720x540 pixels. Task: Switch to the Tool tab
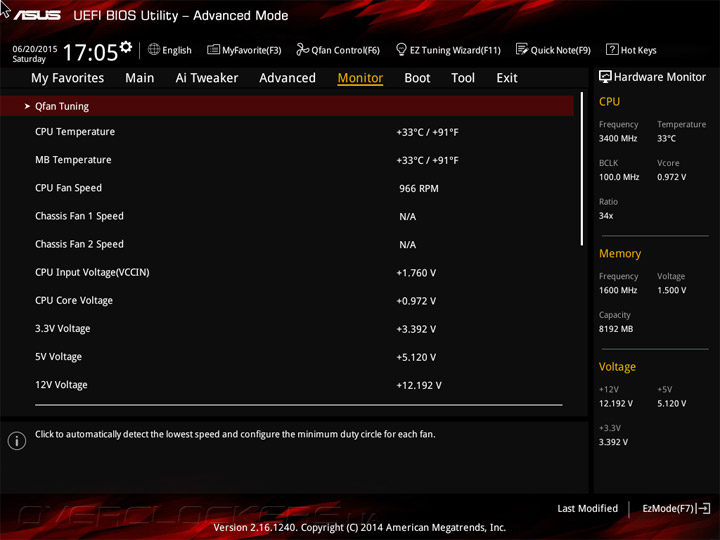[463, 78]
